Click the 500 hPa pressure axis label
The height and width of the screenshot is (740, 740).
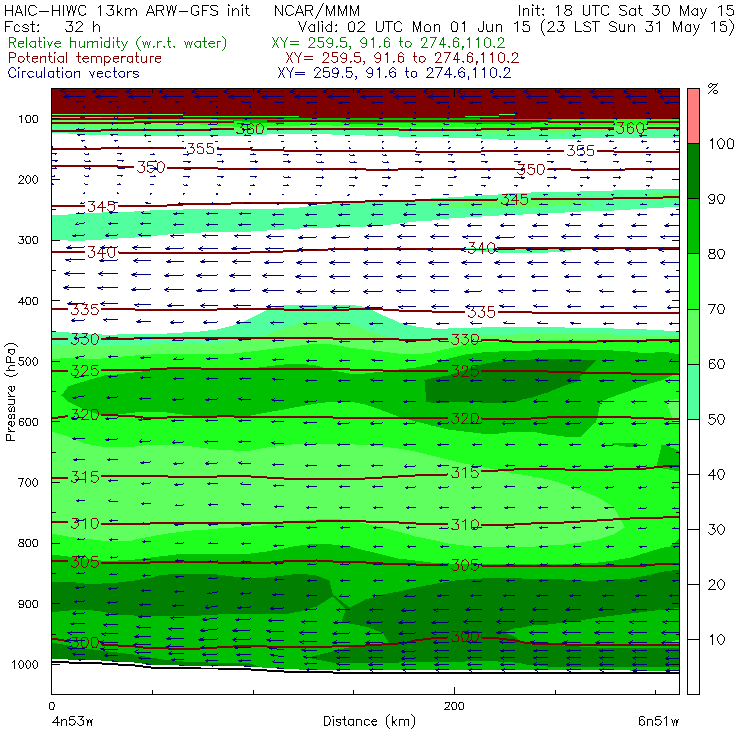point(28,361)
